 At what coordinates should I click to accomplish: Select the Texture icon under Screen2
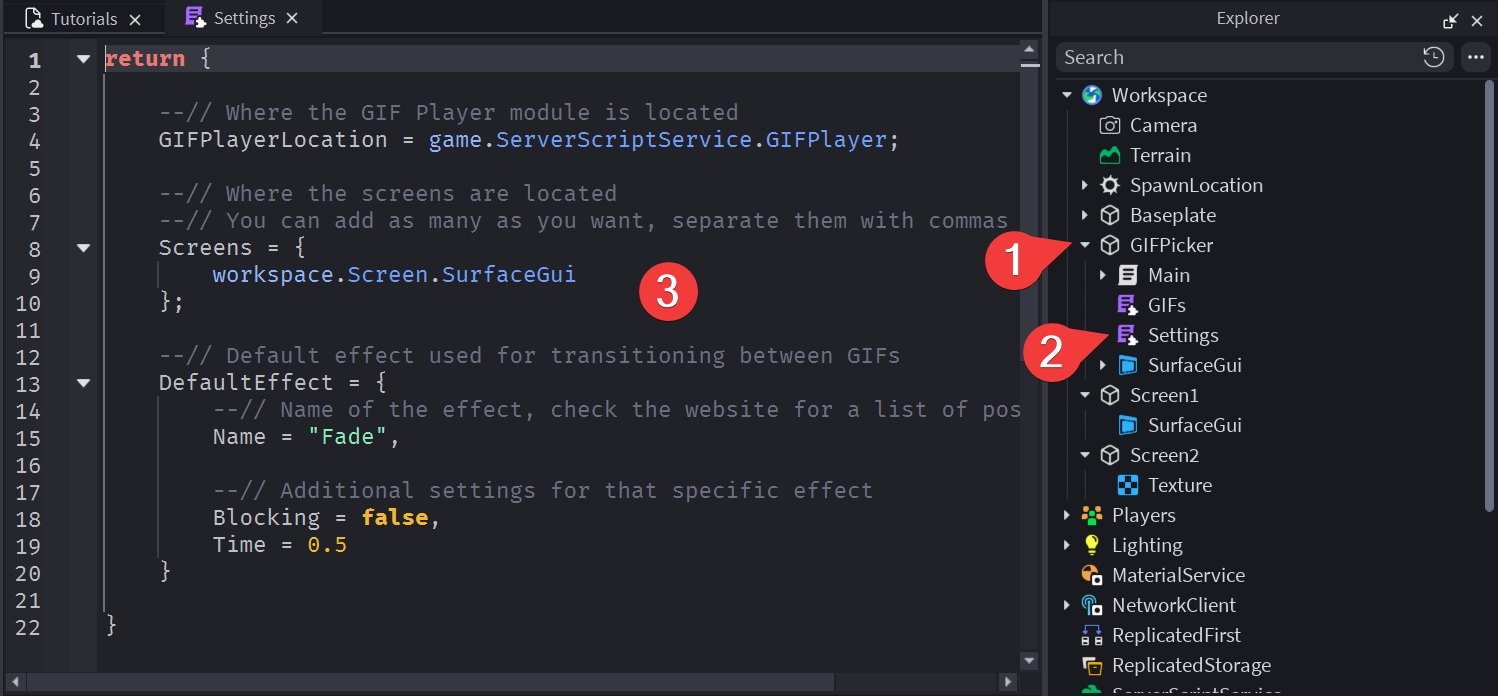click(x=1127, y=485)
